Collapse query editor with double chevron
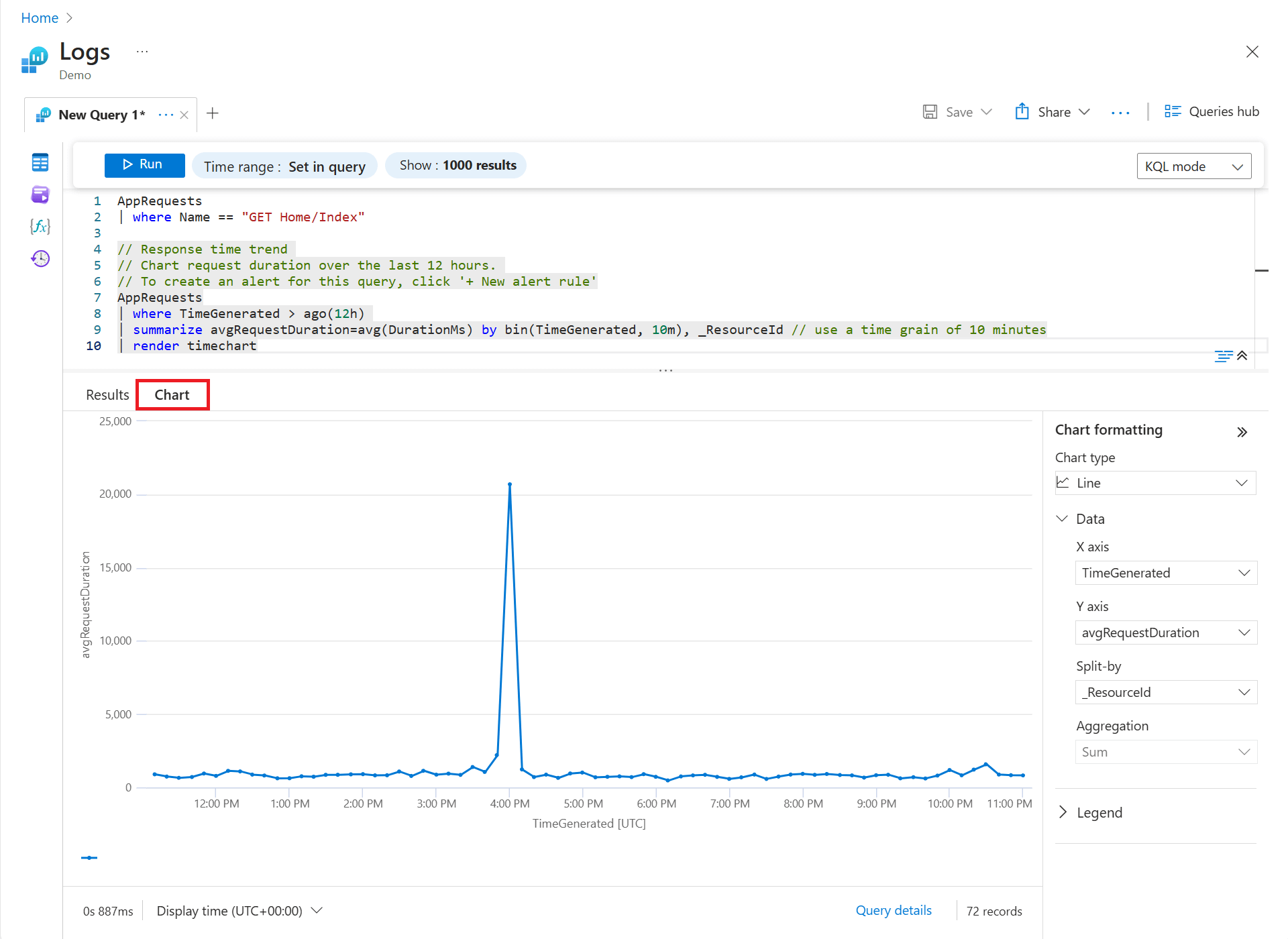 [1242, 355]
